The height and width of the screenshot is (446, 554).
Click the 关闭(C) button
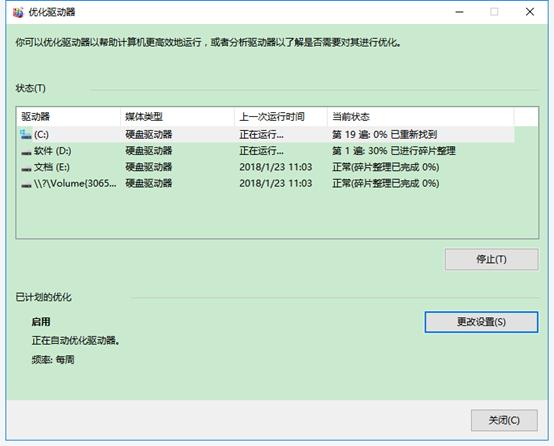click(x=504, y=420)
